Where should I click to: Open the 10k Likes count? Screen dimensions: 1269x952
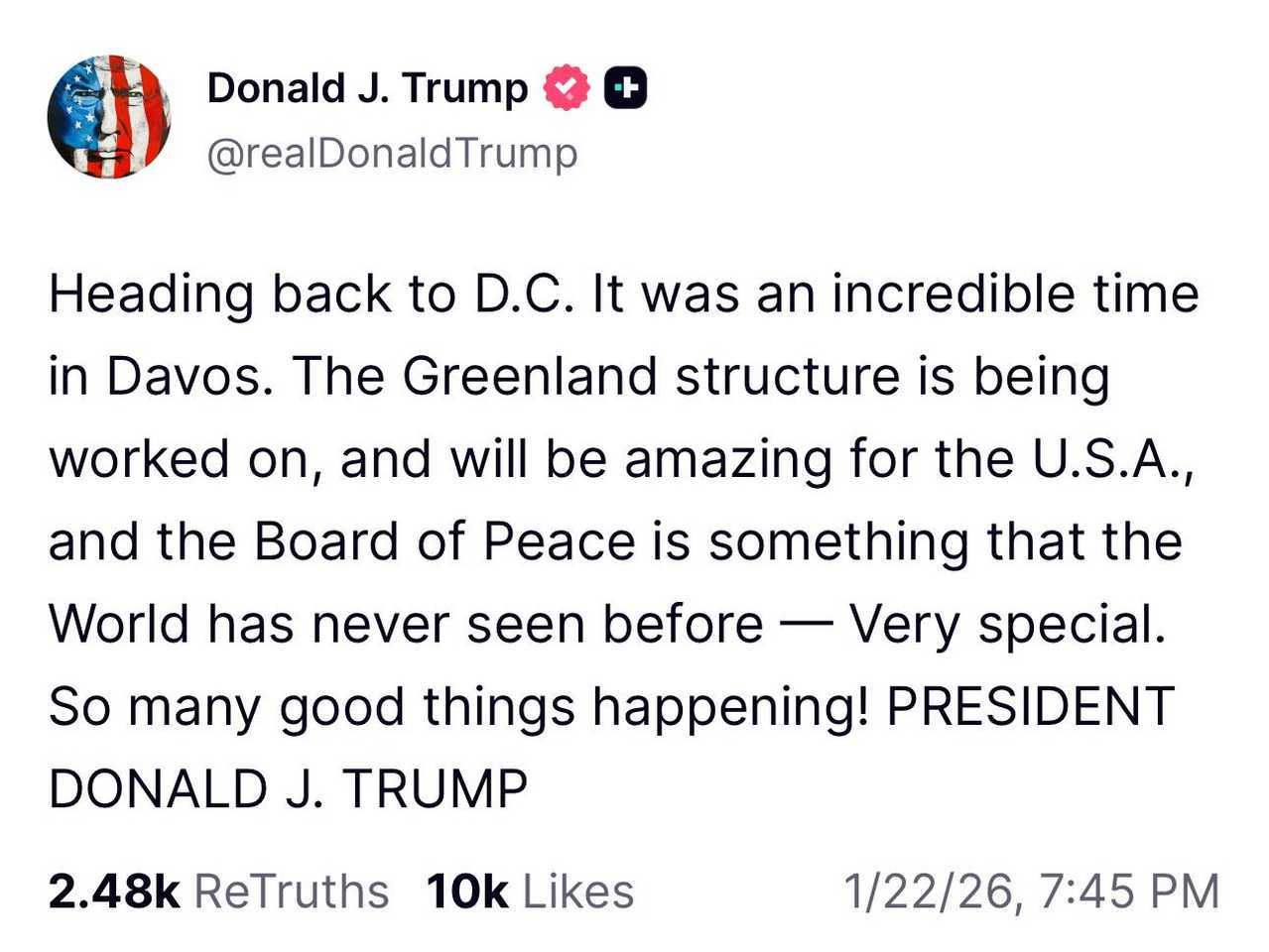[530, 891]
